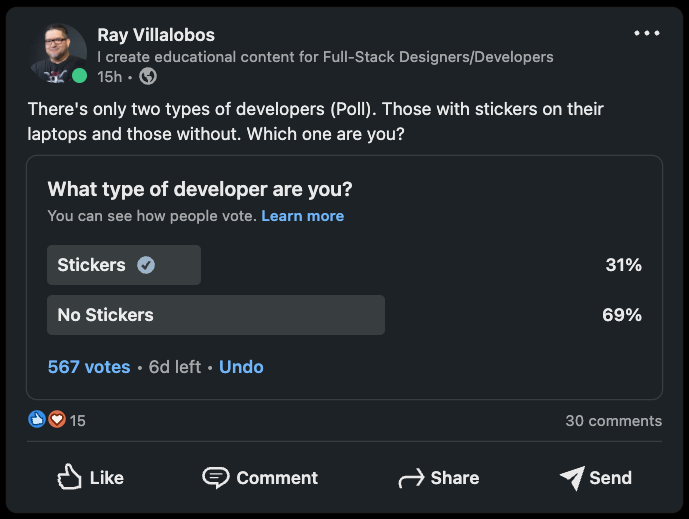This screenshot has height=519, width=689.
Task: Send the post via paper plane
Action: pyautogui.click(x=595, y=477)
